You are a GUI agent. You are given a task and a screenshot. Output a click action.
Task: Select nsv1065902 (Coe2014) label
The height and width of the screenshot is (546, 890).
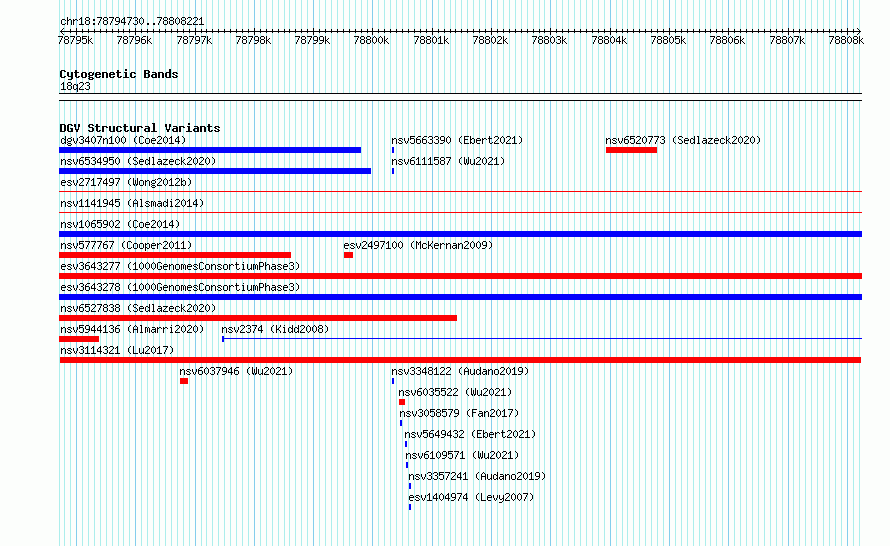[x=120, y=224]
